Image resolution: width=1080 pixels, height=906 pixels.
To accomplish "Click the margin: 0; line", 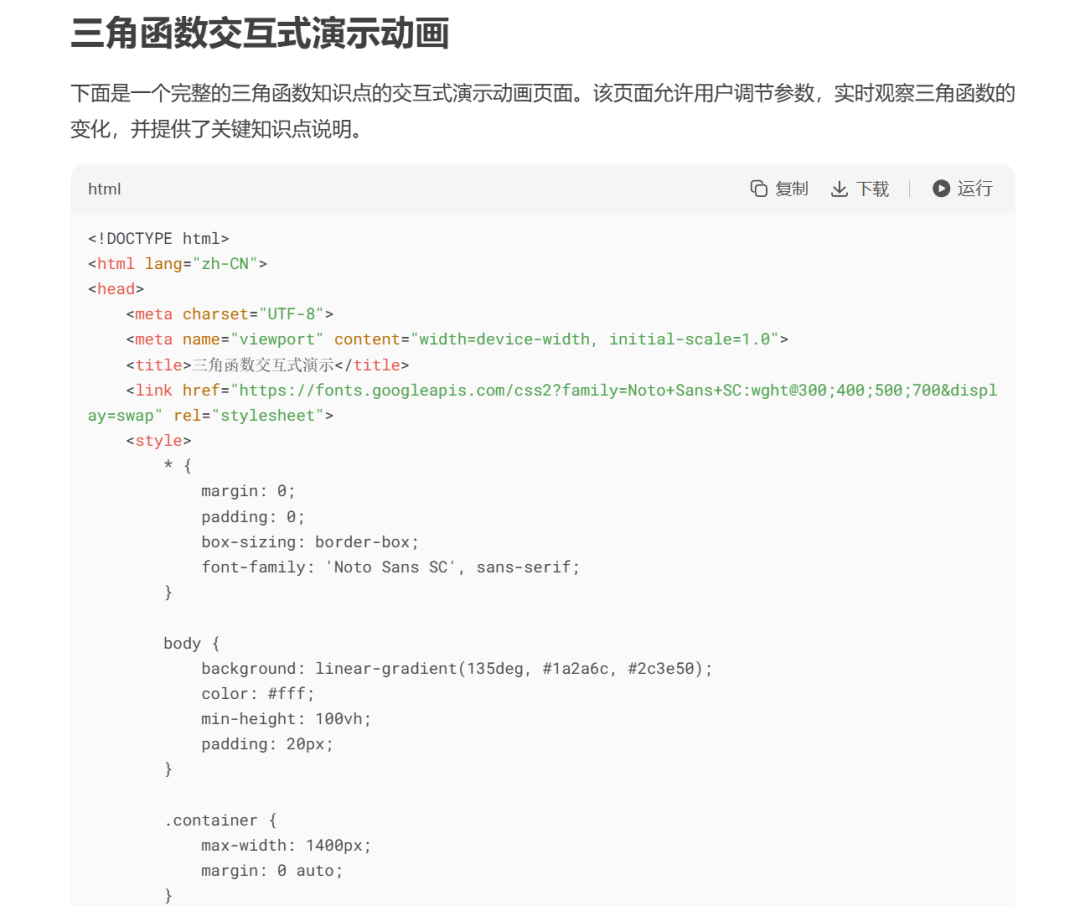I will point(248,491).
